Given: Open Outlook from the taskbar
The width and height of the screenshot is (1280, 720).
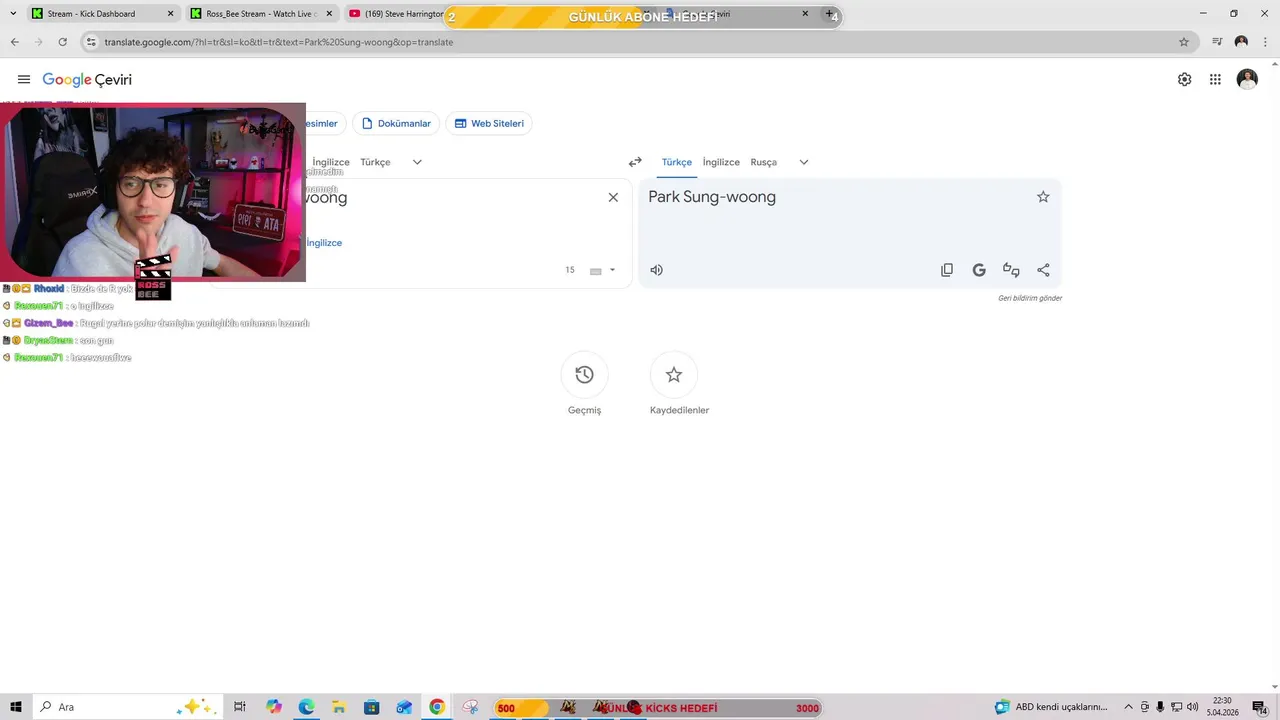Looking at the screenshot, I should tap(404, 707).
